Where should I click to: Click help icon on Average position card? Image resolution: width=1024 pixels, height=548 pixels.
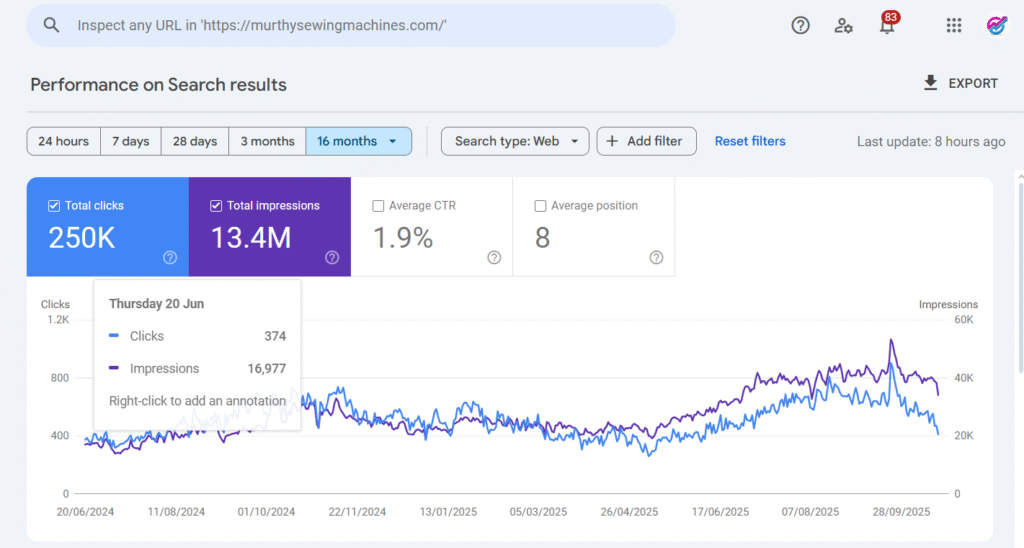coord(656,257)
